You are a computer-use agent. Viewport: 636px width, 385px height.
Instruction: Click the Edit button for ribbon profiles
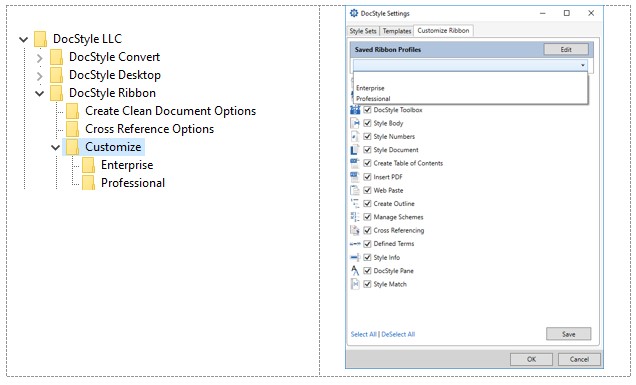pyautogui.click(x=566, y=49)
